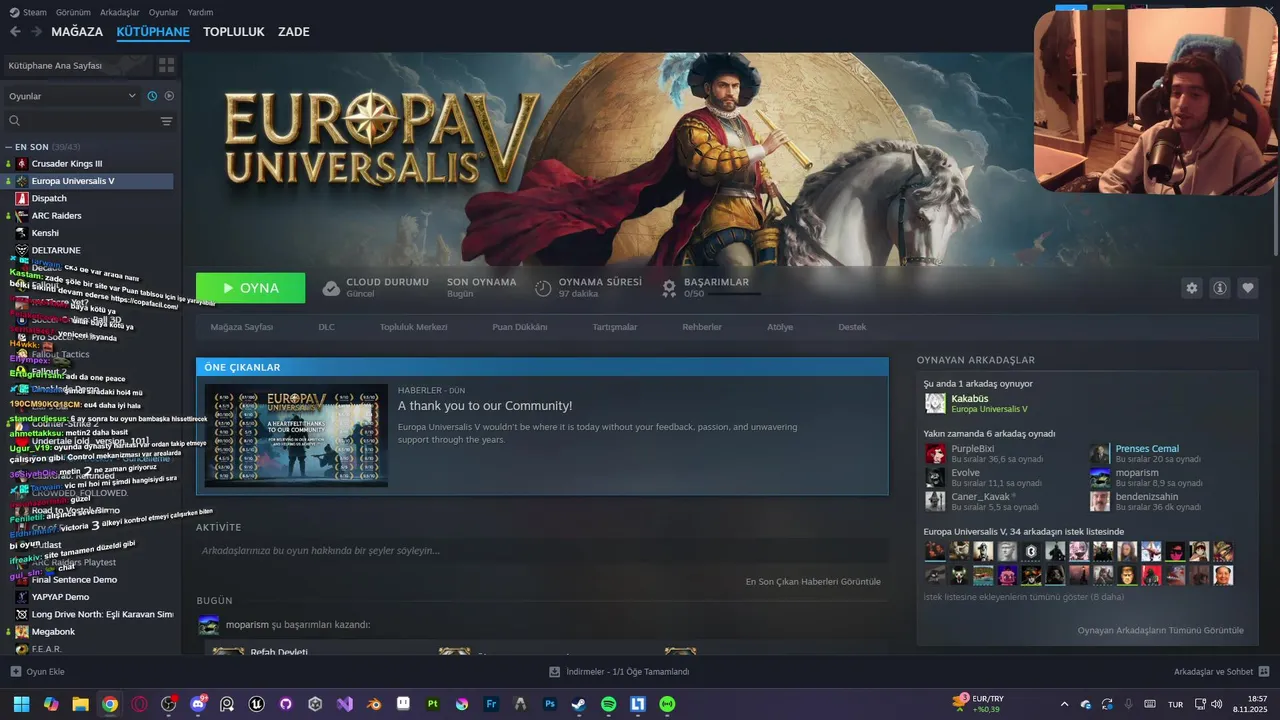Viewport: 1280px width, 720px height.
Task: Open the Mağaza Sayfası tab
Action: coord(242,327)
